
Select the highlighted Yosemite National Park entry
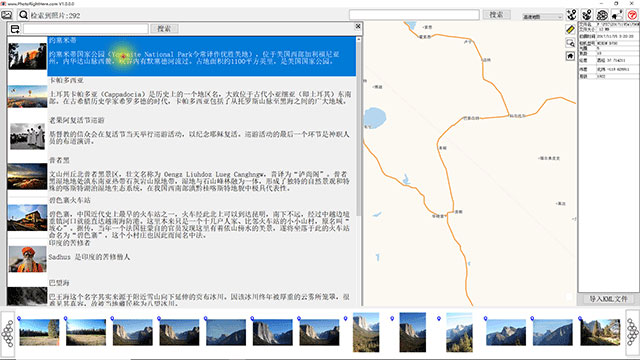pyautogui.click(x=202, y=56)
